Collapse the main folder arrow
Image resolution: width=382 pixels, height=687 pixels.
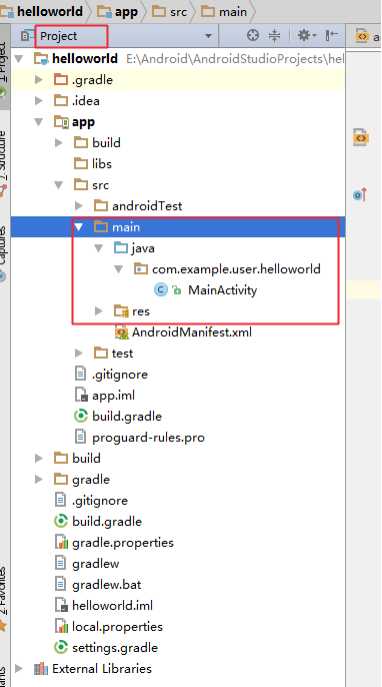[x=79, y=227]
